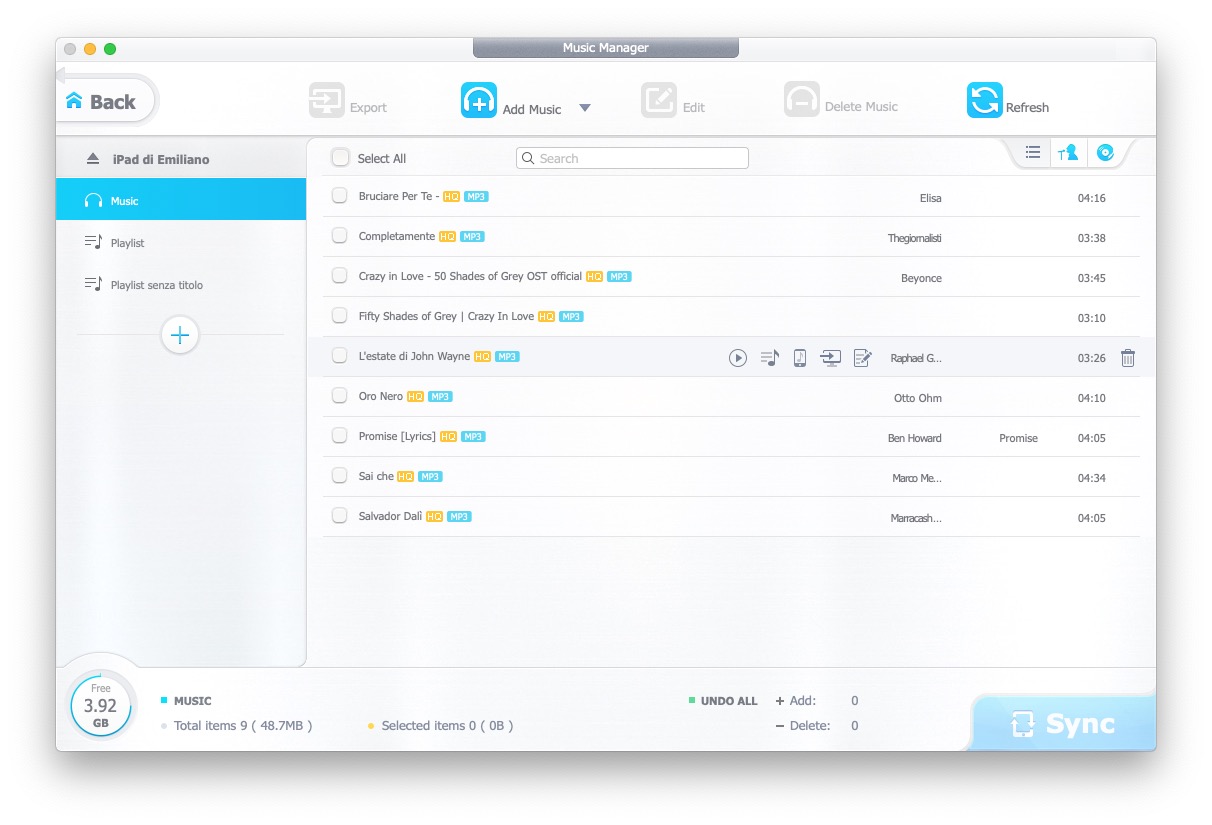
Task: Click song title Oro Nero
Action: pyautogui.click(x=381, y=396)
